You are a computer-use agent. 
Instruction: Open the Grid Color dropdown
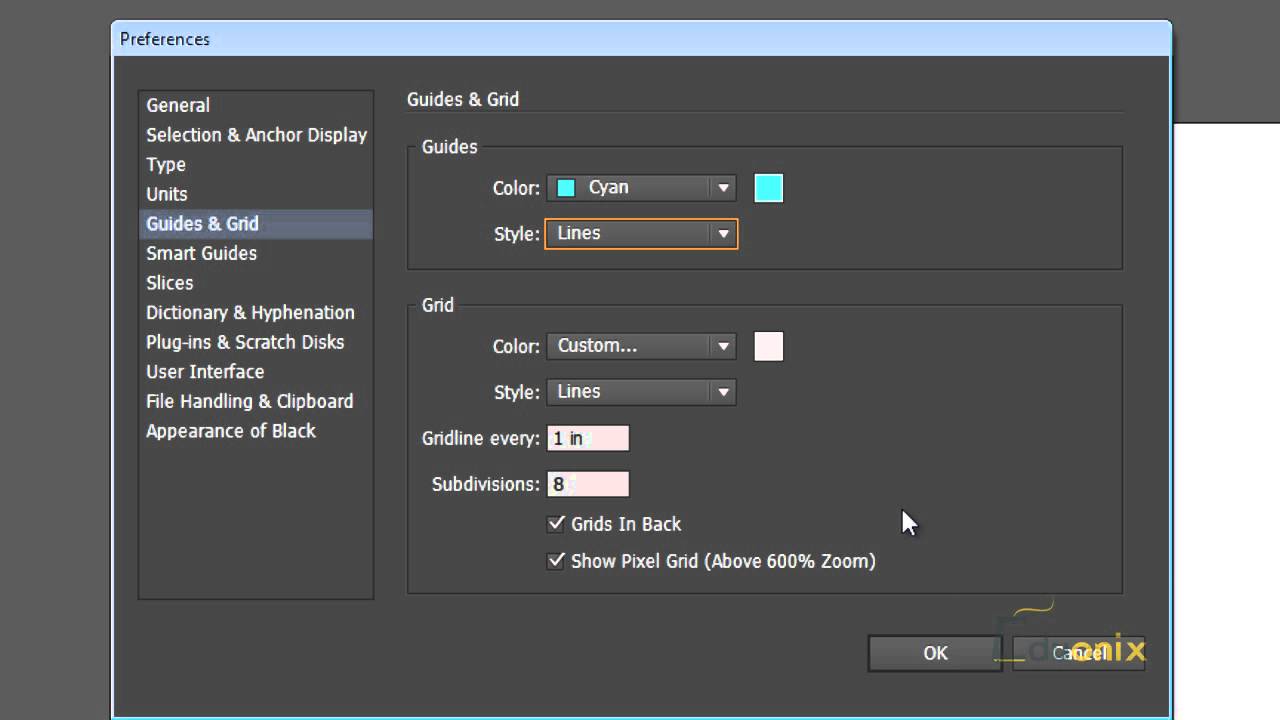coord(641,346)
